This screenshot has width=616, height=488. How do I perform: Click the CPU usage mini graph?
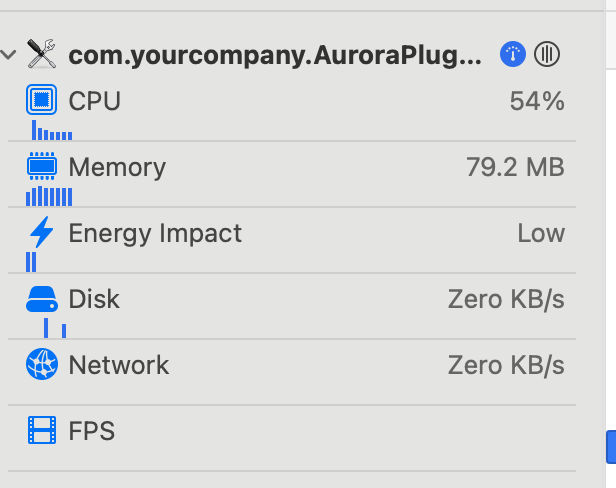51,131
